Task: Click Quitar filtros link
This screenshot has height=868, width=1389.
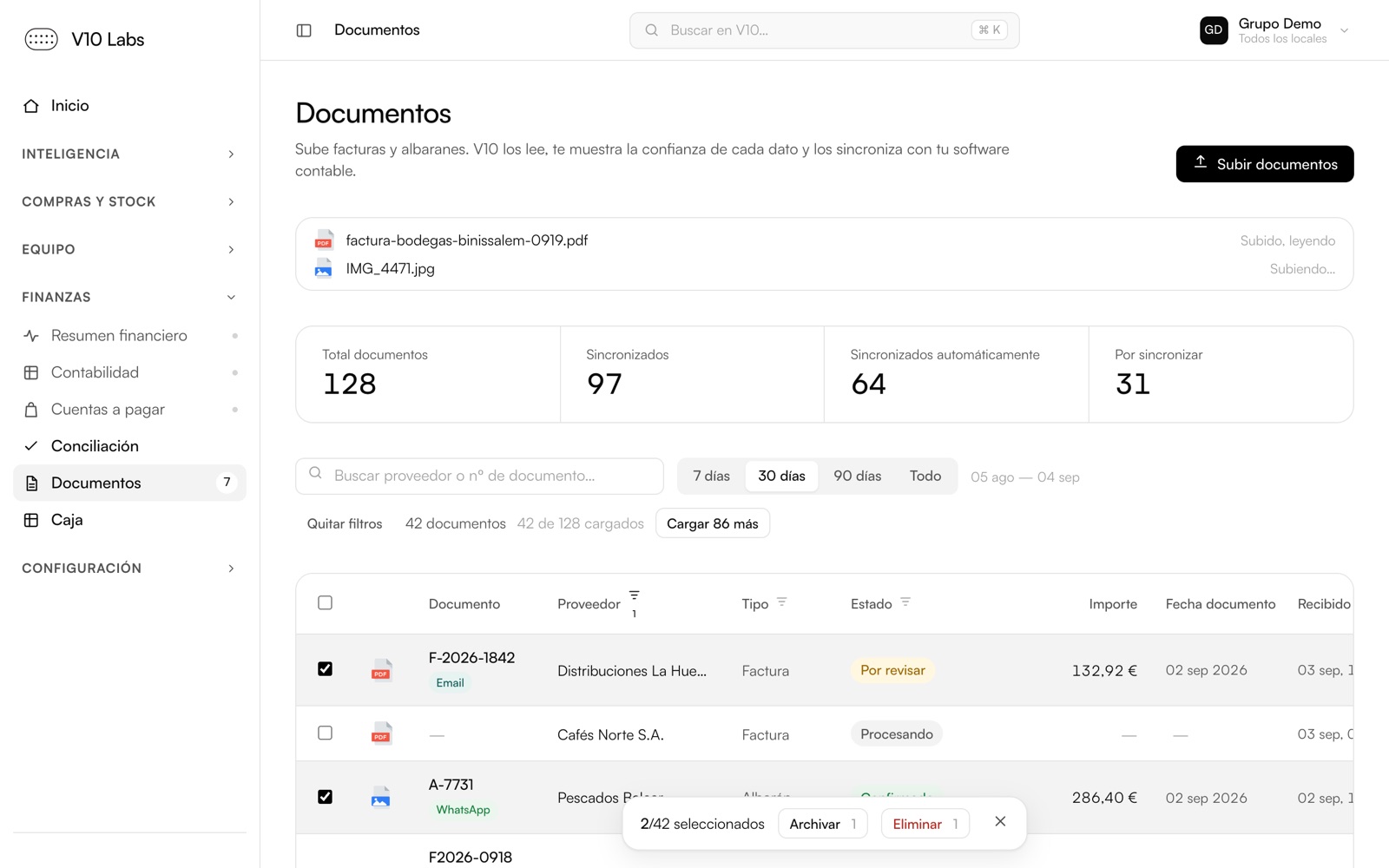Action: pos(345,523)
